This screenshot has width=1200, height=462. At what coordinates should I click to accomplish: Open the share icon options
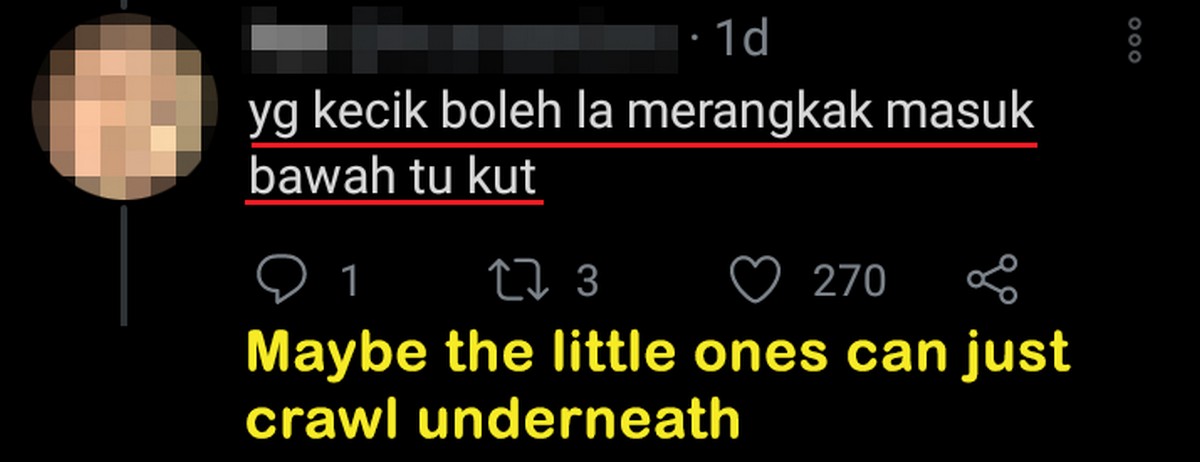(x=992, y=280)
